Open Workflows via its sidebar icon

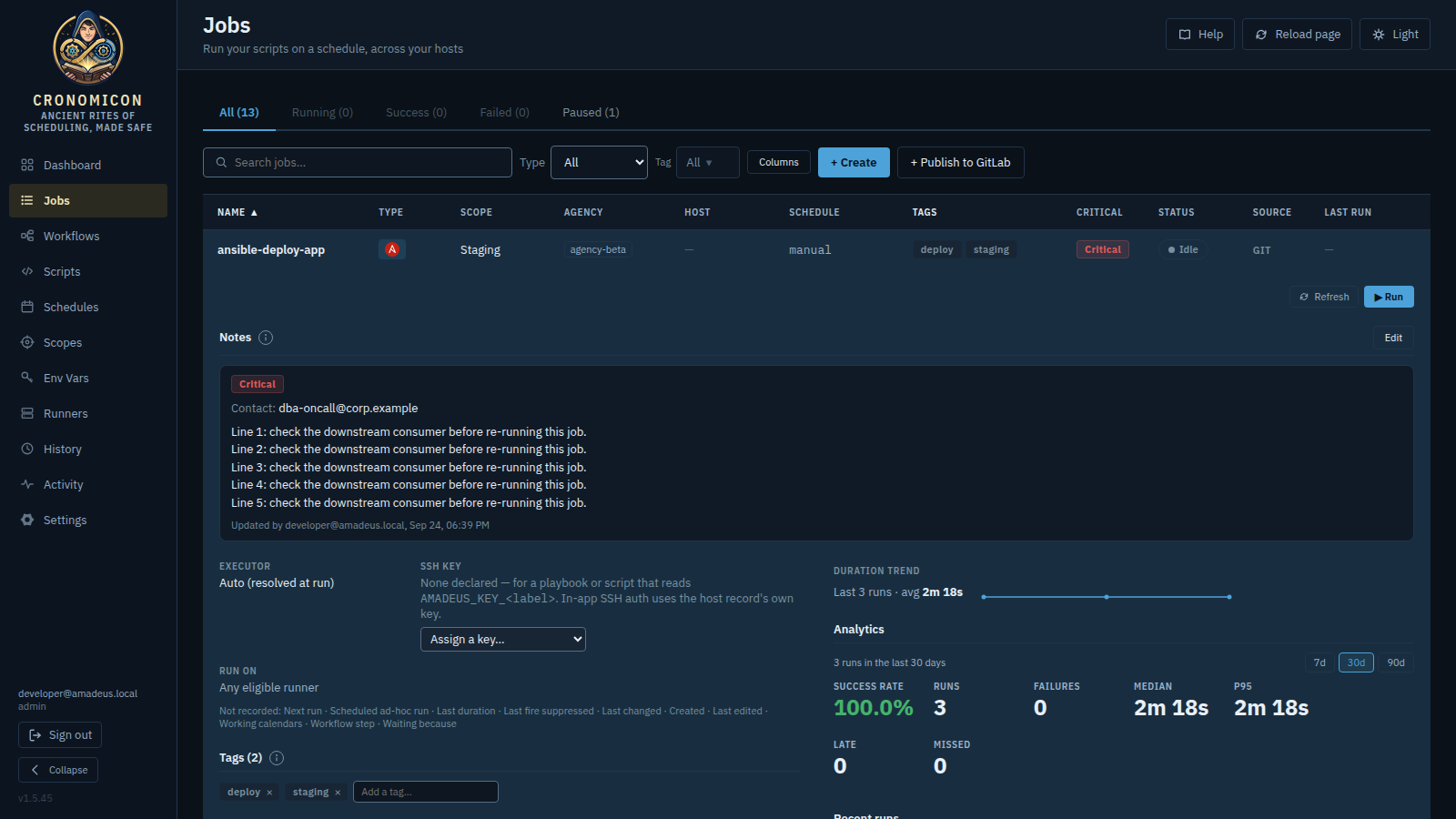click(27, 236)
